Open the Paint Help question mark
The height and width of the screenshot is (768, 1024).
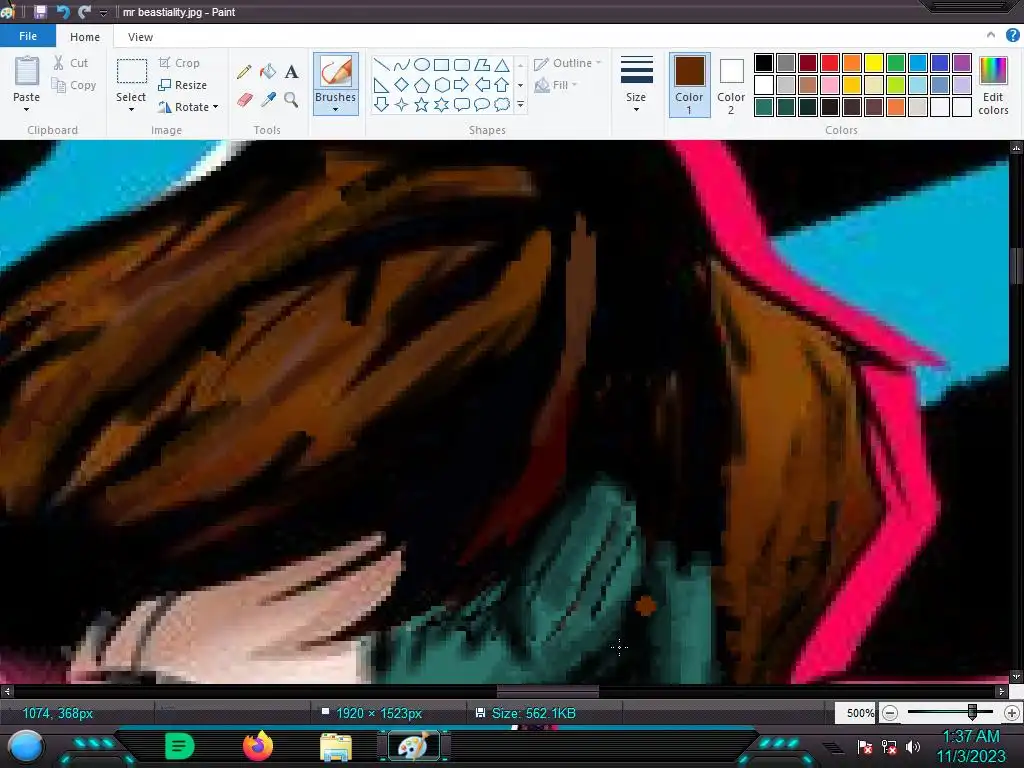(1012, 36)
